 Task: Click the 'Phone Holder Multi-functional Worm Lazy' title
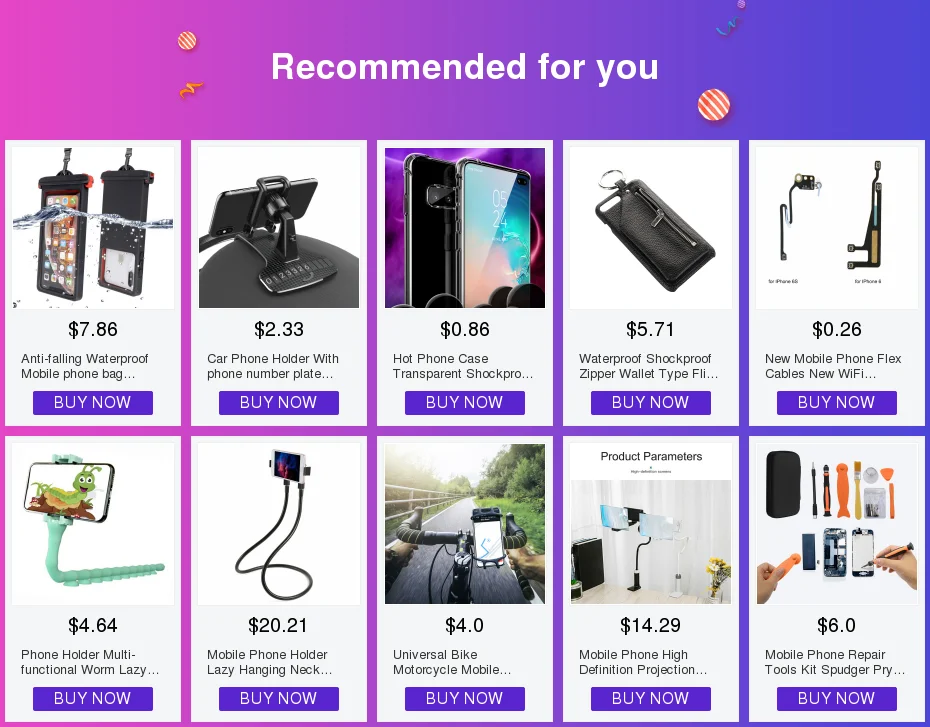[x=90, y=662]
